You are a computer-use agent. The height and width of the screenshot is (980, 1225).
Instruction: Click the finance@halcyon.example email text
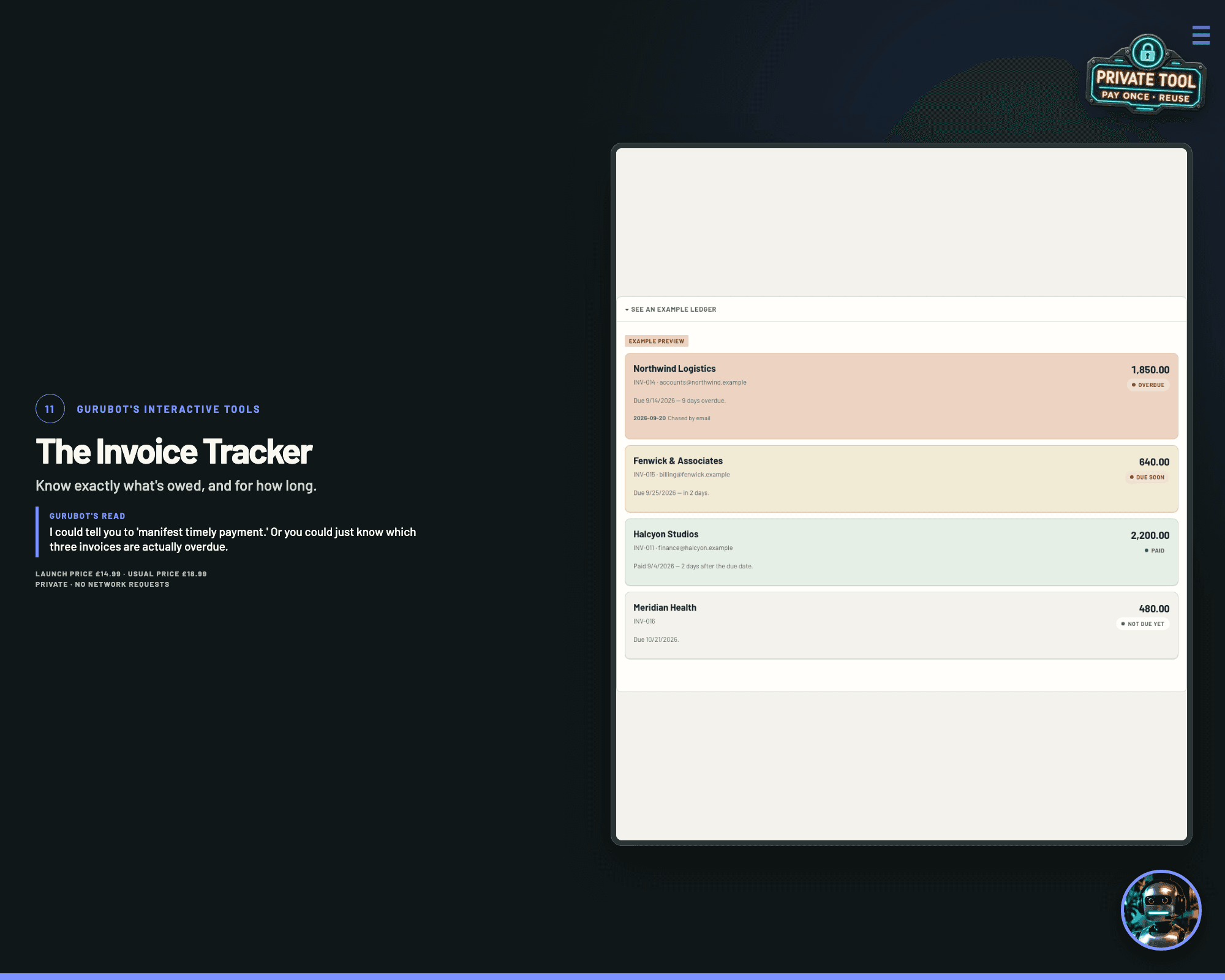[695, 548]
